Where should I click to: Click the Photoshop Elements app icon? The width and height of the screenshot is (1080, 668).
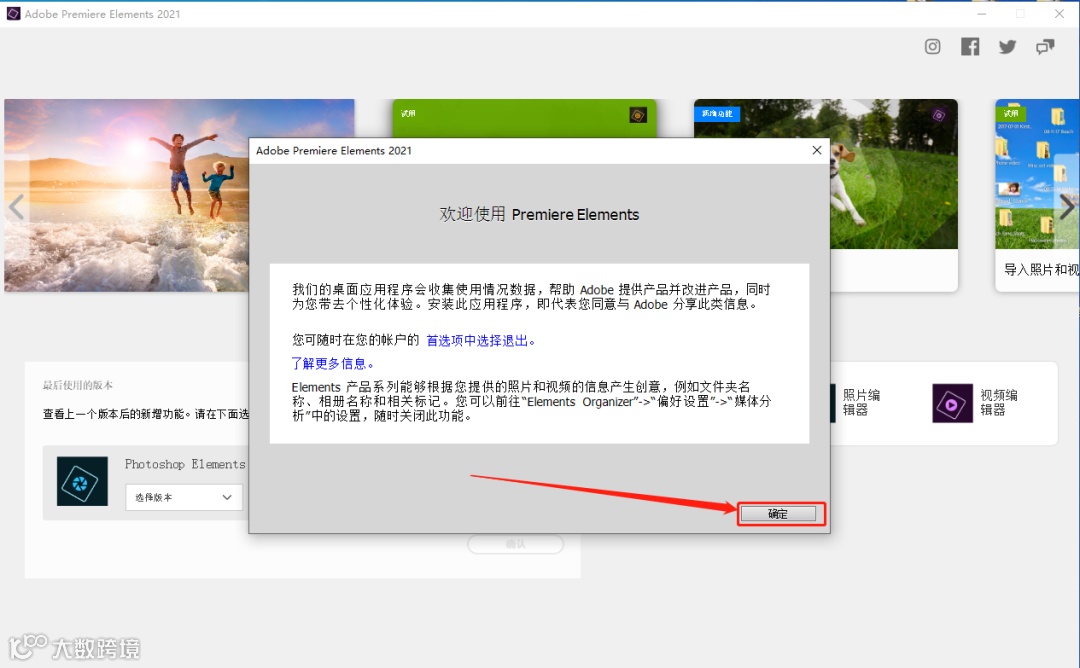click(82, 481)
